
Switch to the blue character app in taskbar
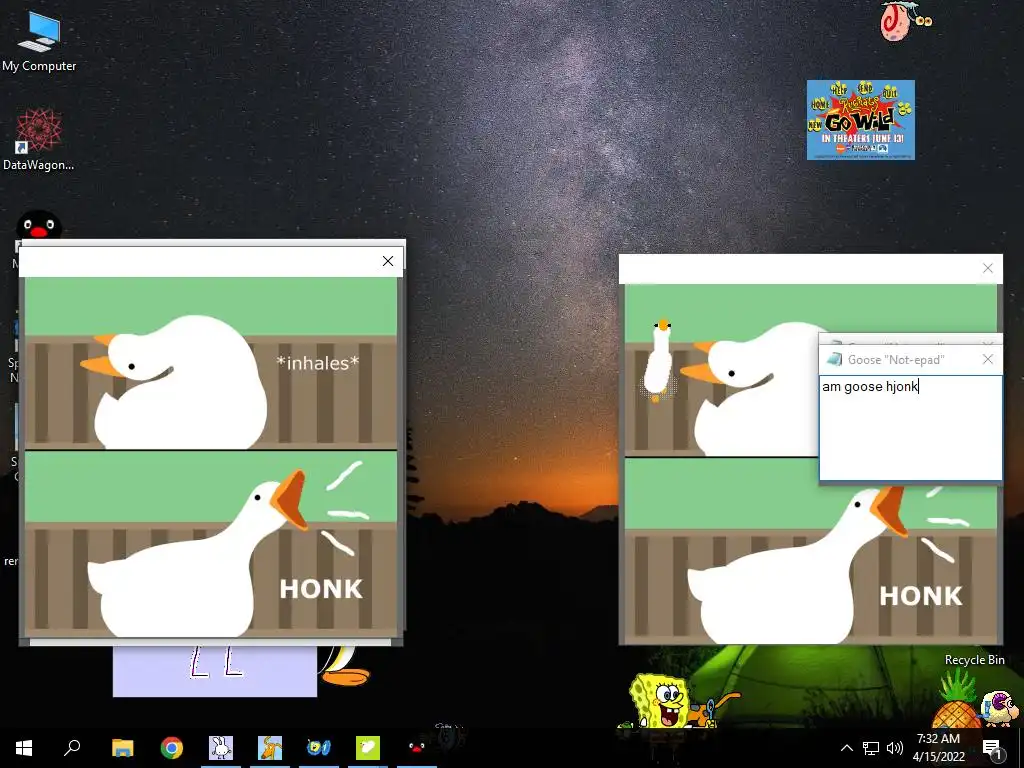pos(319,748)
